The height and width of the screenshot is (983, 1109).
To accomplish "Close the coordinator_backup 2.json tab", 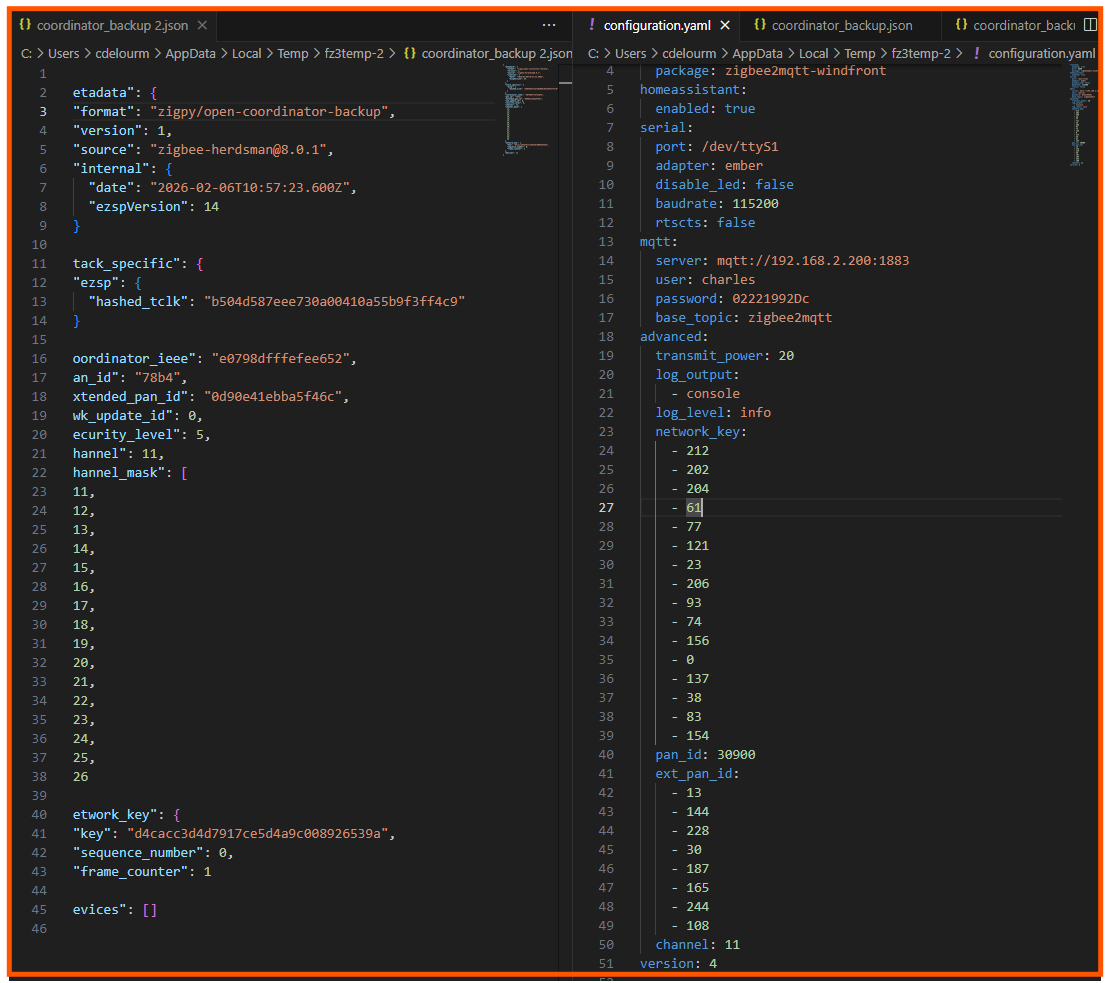I will tap(203, 25).
